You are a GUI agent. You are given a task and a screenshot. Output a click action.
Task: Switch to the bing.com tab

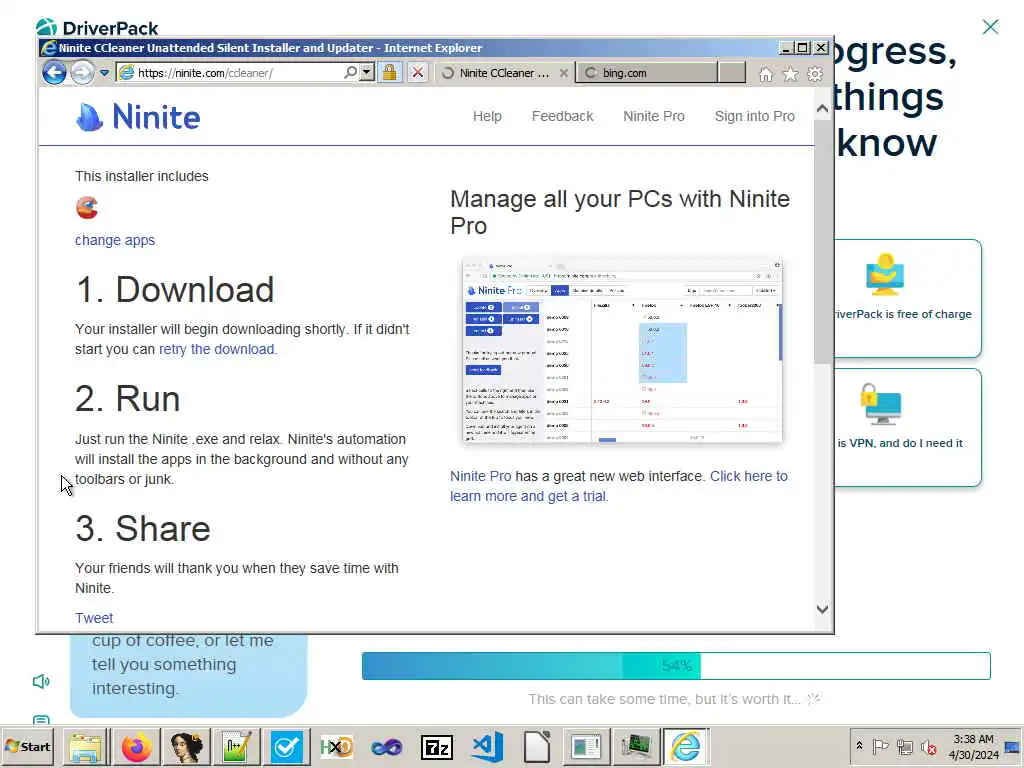pyautogui.click(x=647, y=73)
